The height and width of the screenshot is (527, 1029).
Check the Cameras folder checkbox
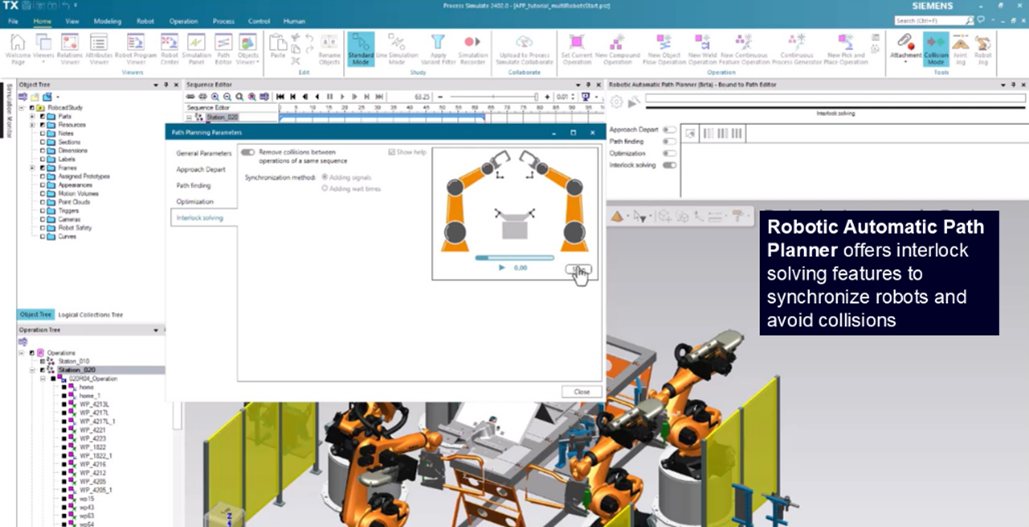point(43,219)
